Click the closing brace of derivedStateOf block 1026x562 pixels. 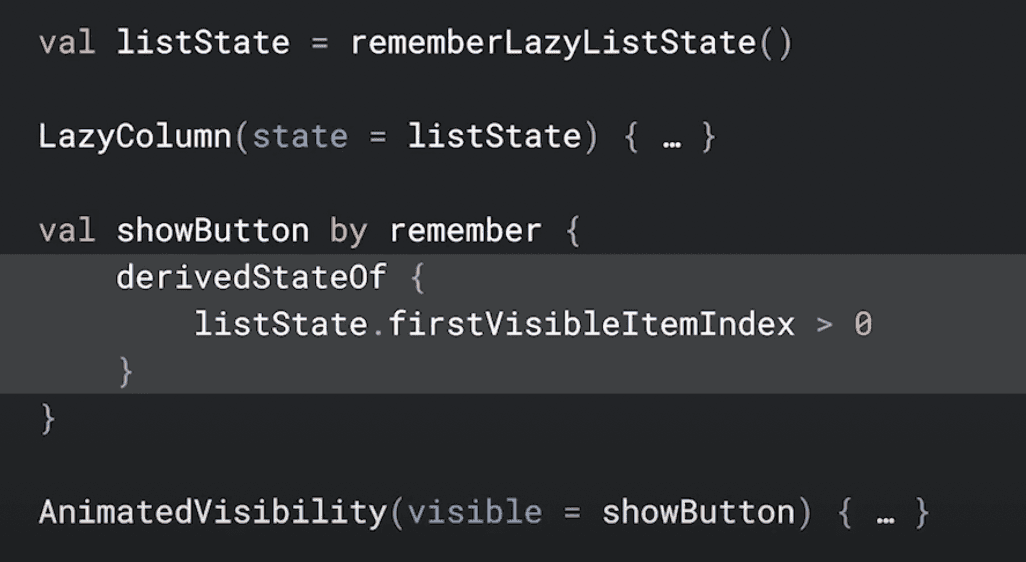coord(126,371)
